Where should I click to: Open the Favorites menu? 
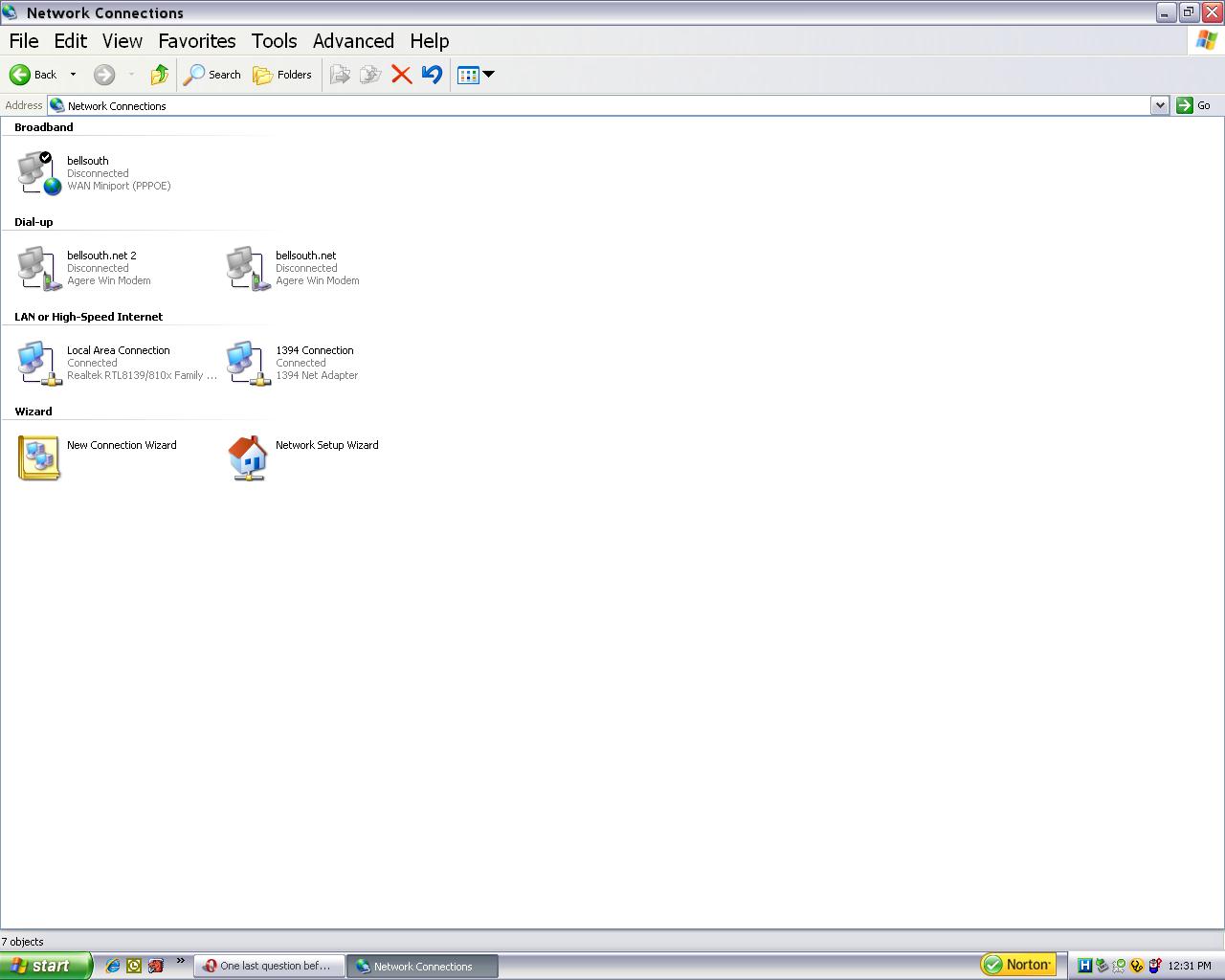tap(197, 41)
